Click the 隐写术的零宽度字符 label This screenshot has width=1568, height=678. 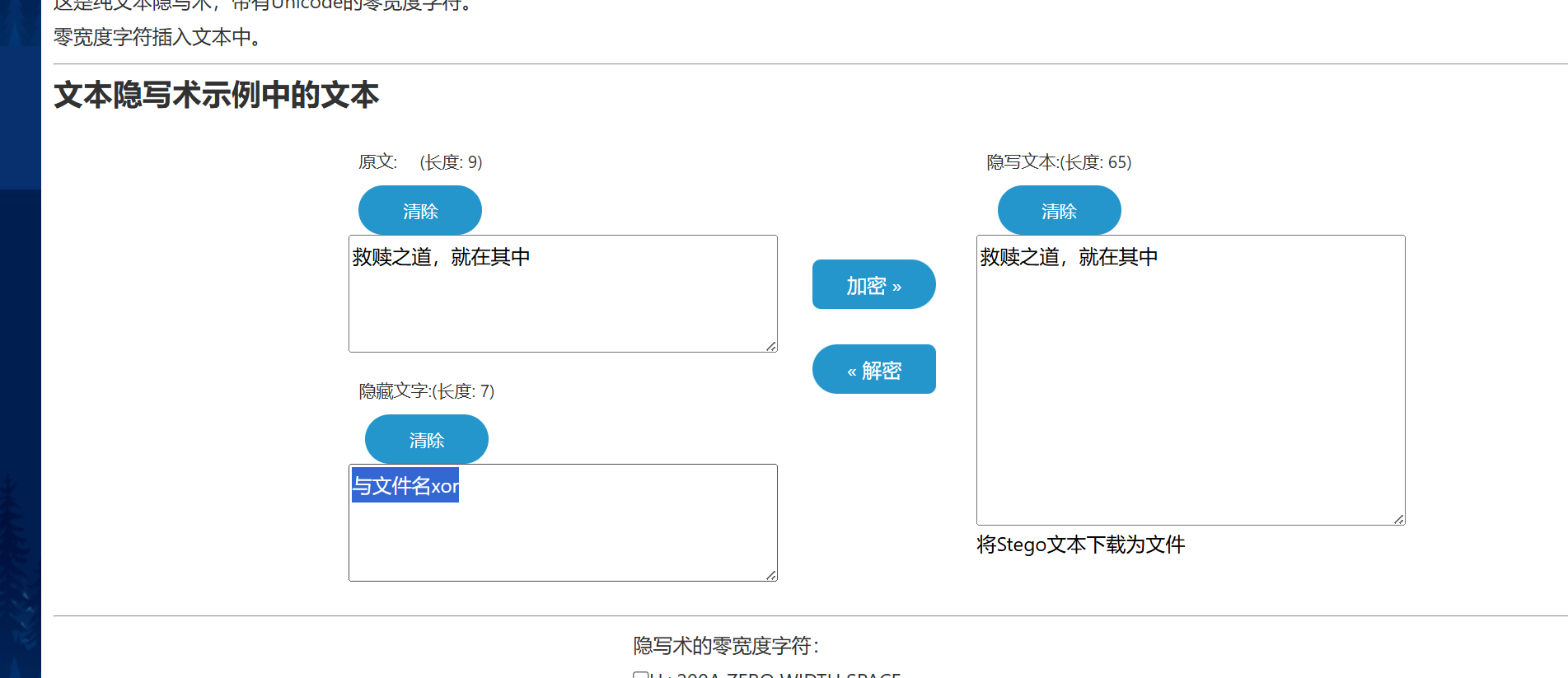point(725,646)
